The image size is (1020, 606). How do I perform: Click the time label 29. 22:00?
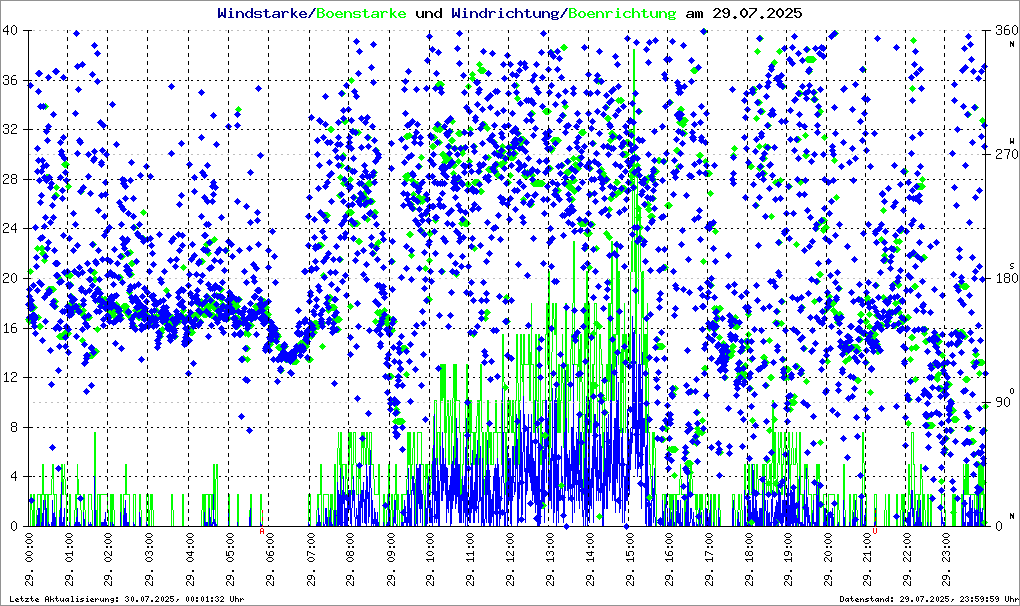pyautogui.click(x=908, y=560)
